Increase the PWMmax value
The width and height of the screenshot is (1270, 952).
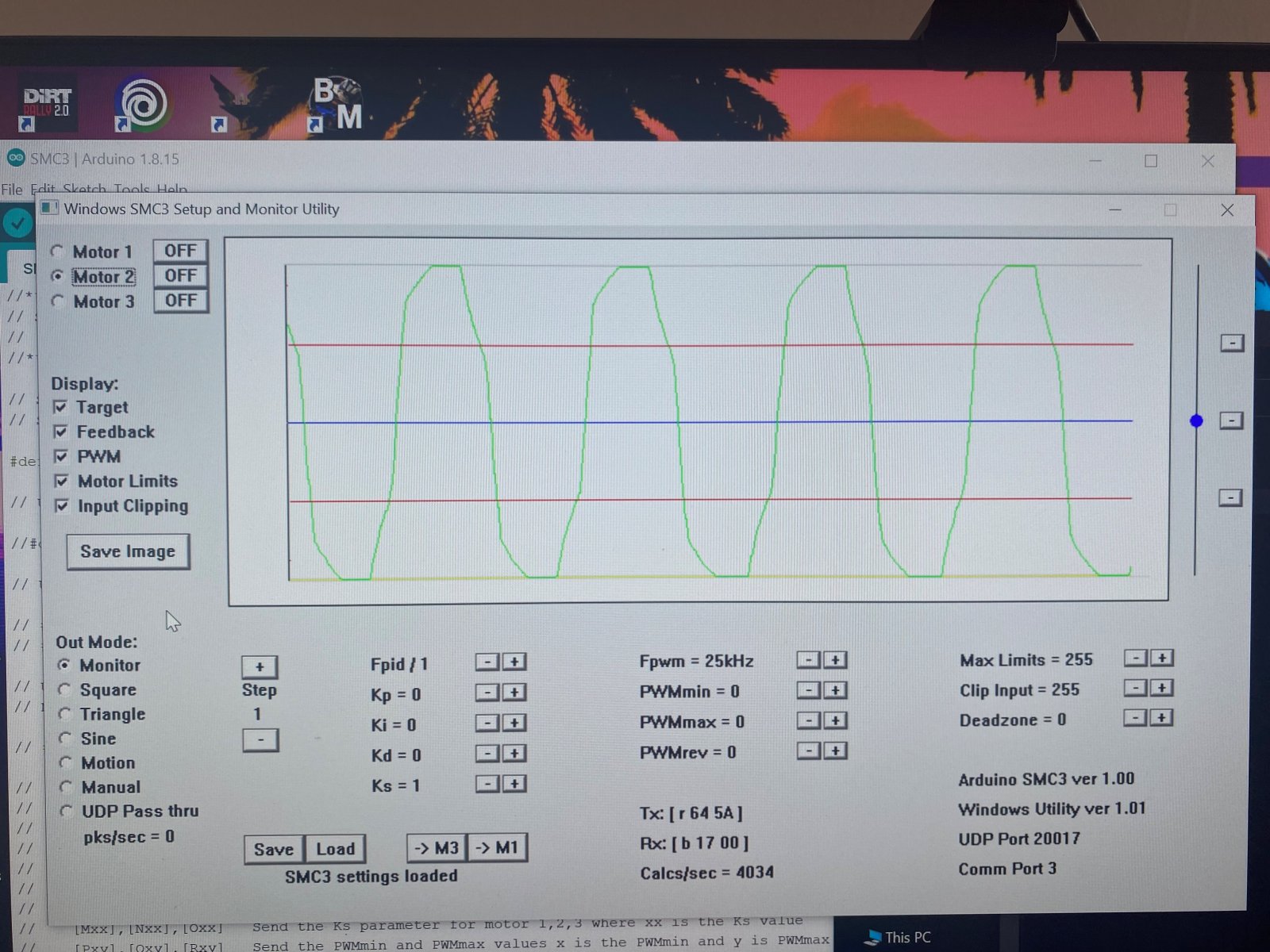(x=835, y=720)
